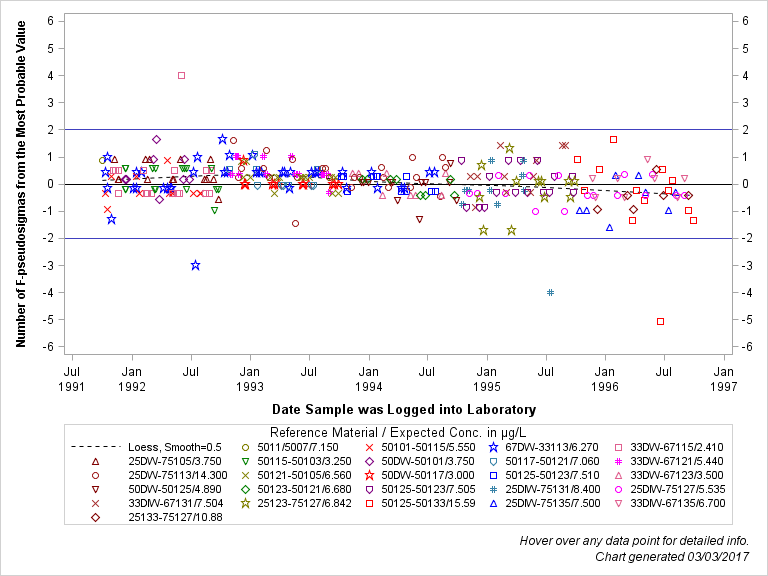This screenshot has width=768, height=576.
Task: Click the triangle marker for 25DW-75105/3.750 in legend
Action: click(96, 461)
